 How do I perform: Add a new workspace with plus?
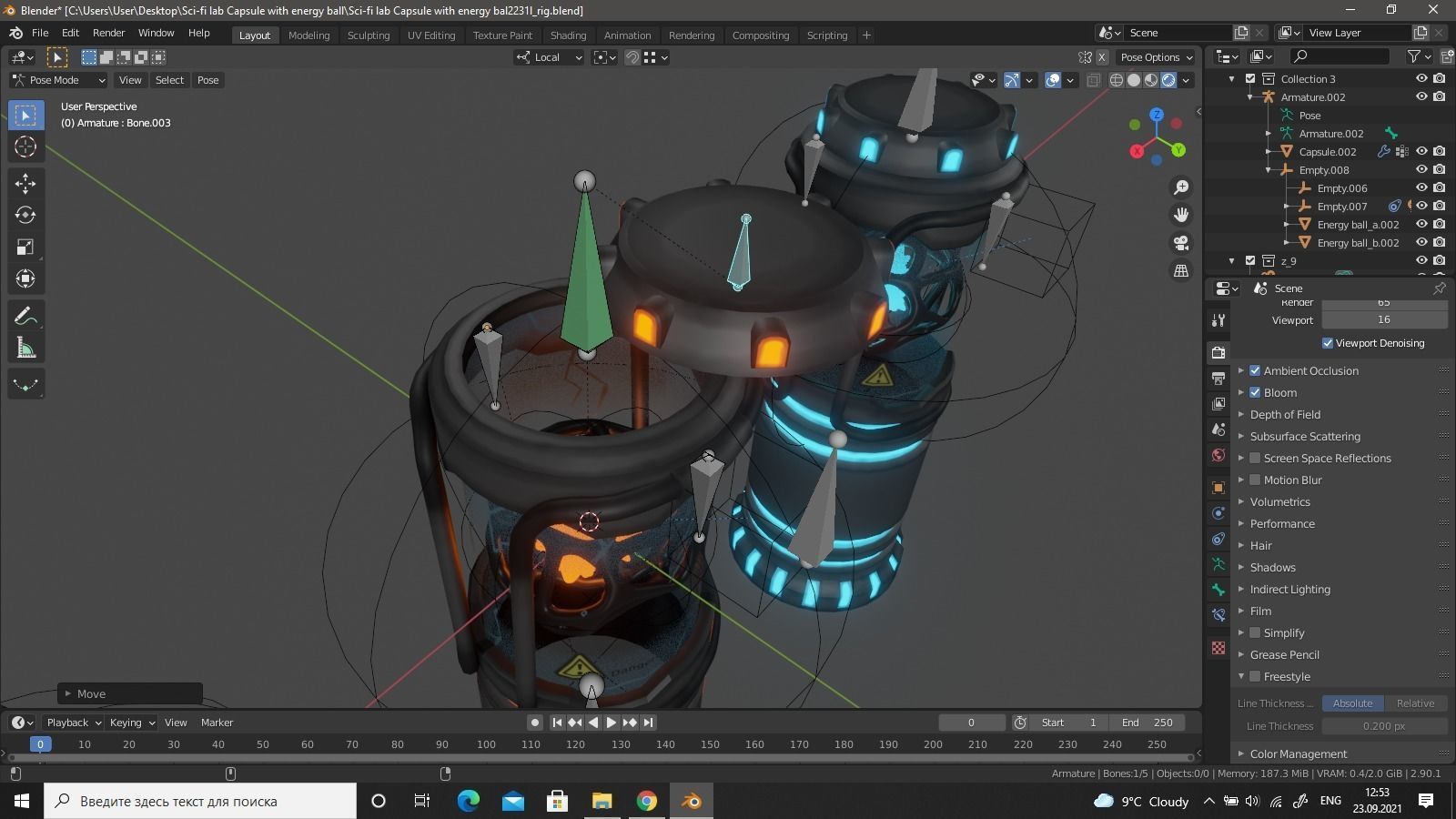[866, 35]
